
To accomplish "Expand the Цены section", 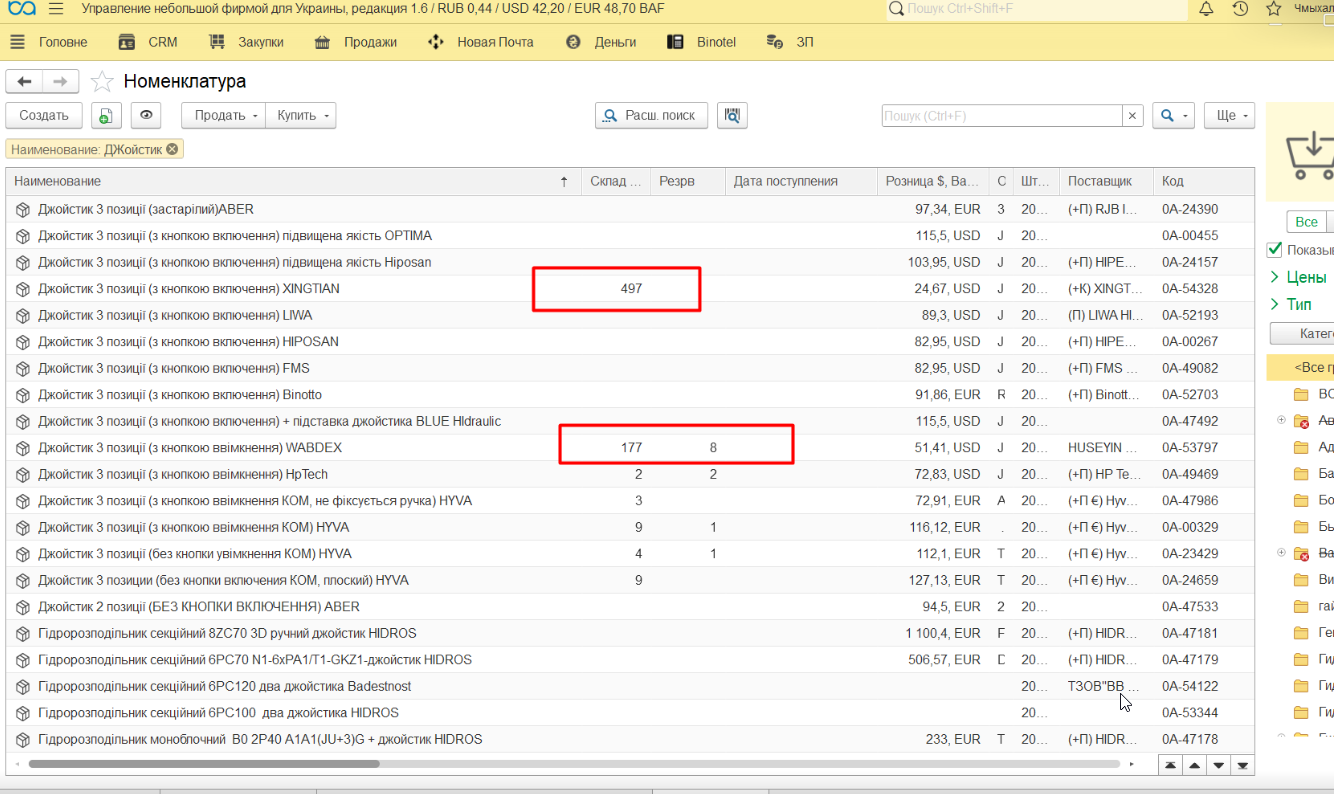I will click(1275, 277).
